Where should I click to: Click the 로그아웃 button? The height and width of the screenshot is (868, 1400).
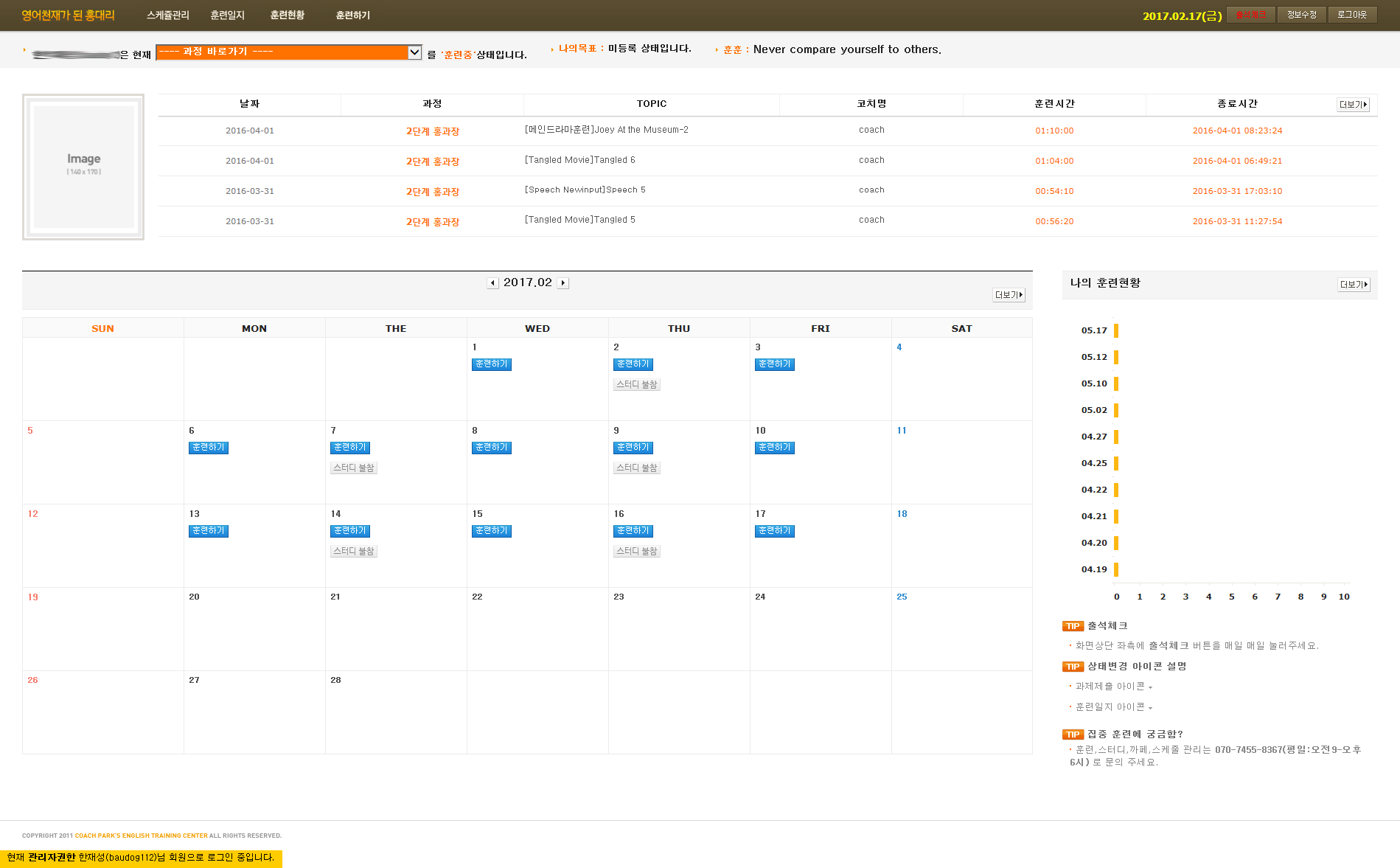point(1352,15)
